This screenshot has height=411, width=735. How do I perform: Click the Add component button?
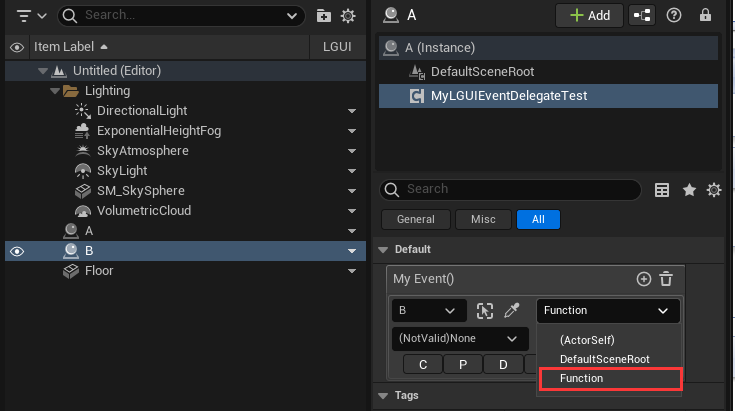point(590,16)
